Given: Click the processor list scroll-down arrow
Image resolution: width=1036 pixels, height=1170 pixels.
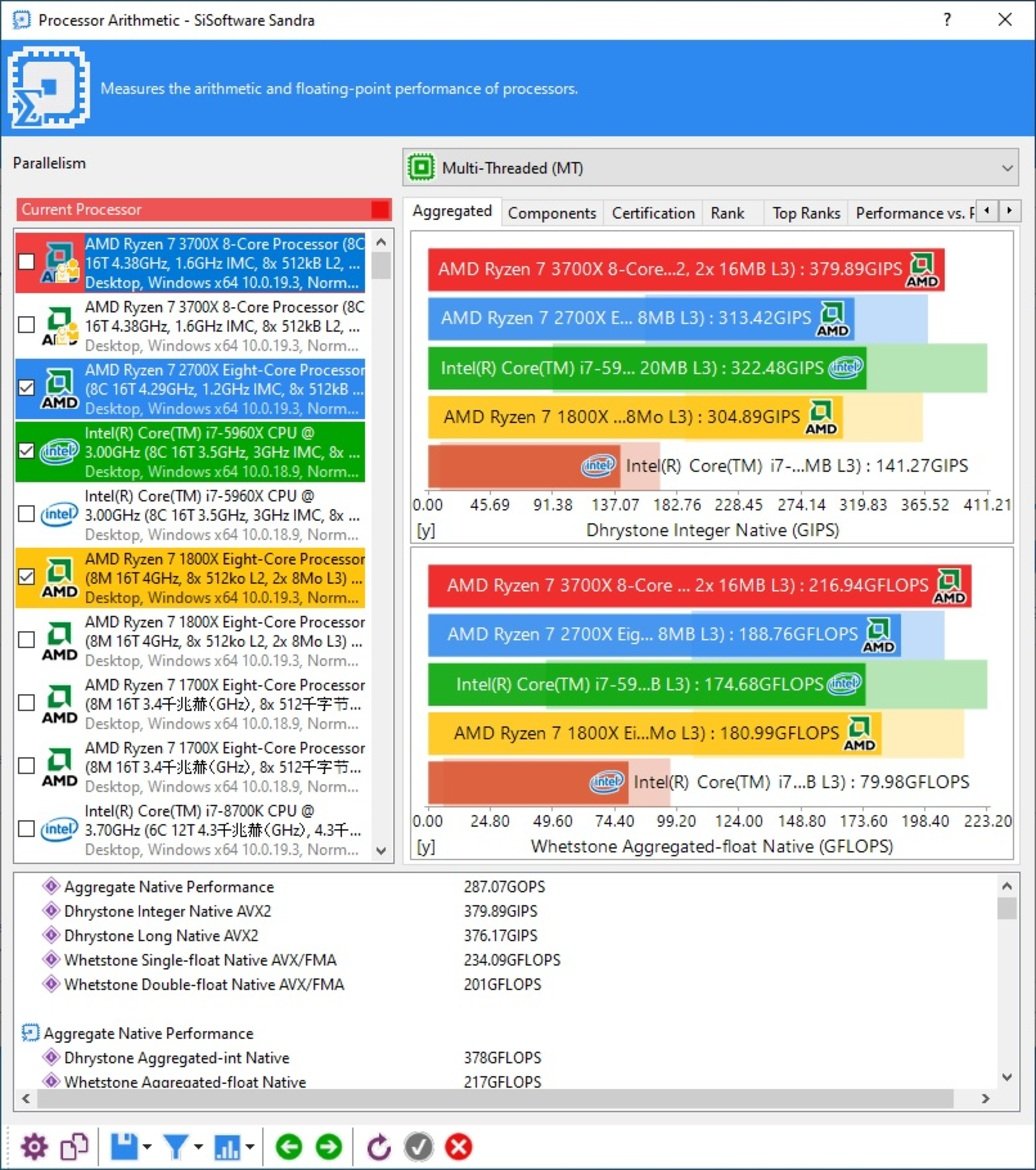Looking at the screenshot, I should pyautogui.click(x=381, y=851).
